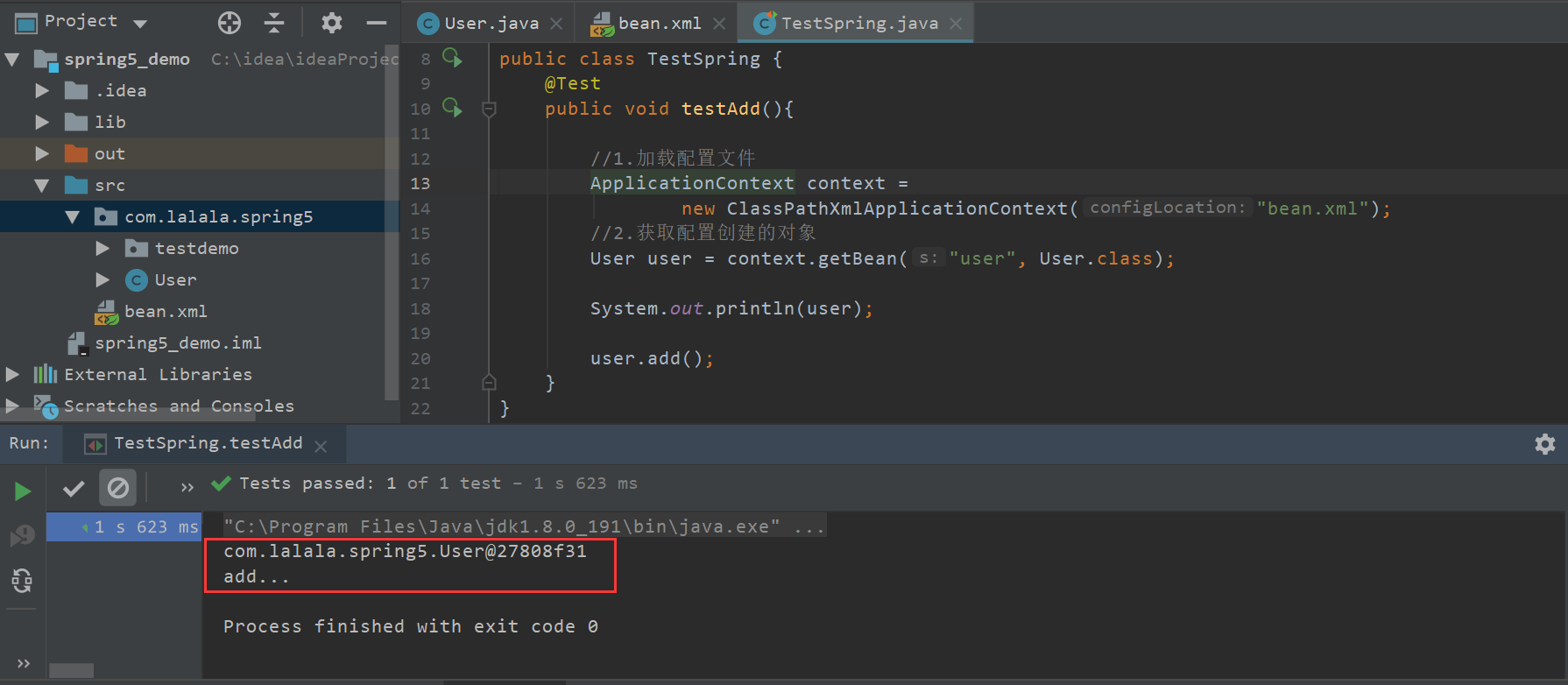Select the out folder row
The height and width of the screenshot is (685, 1568).
pos(193,153)
